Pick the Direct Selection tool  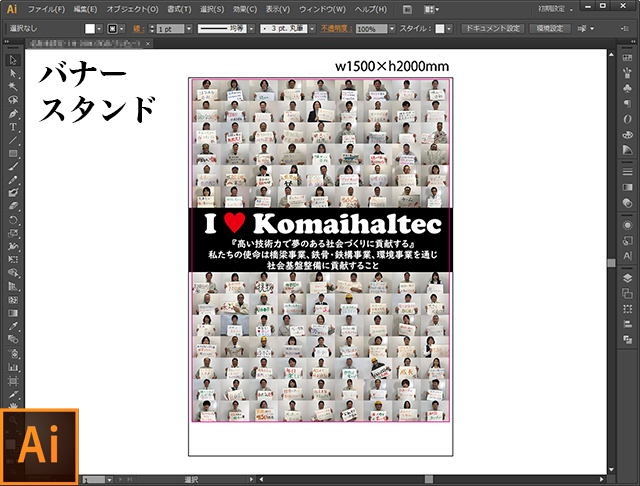click(13, 73)
